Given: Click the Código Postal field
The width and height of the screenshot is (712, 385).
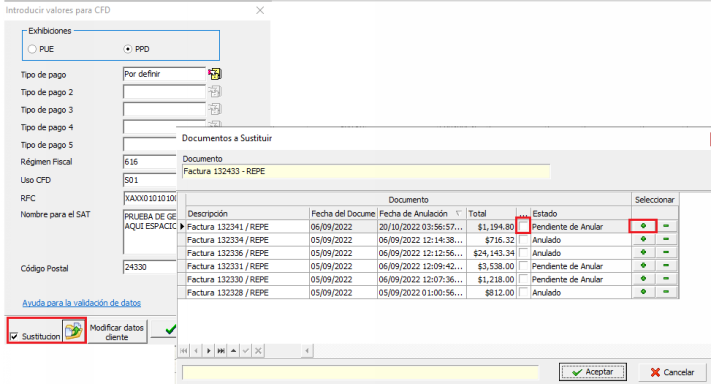Looking at the screenshot, I should [149, 267].
